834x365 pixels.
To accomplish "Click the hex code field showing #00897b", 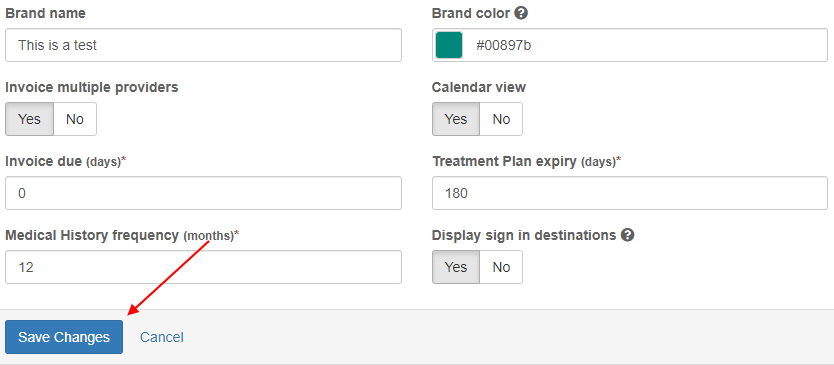I will point(645,45).
